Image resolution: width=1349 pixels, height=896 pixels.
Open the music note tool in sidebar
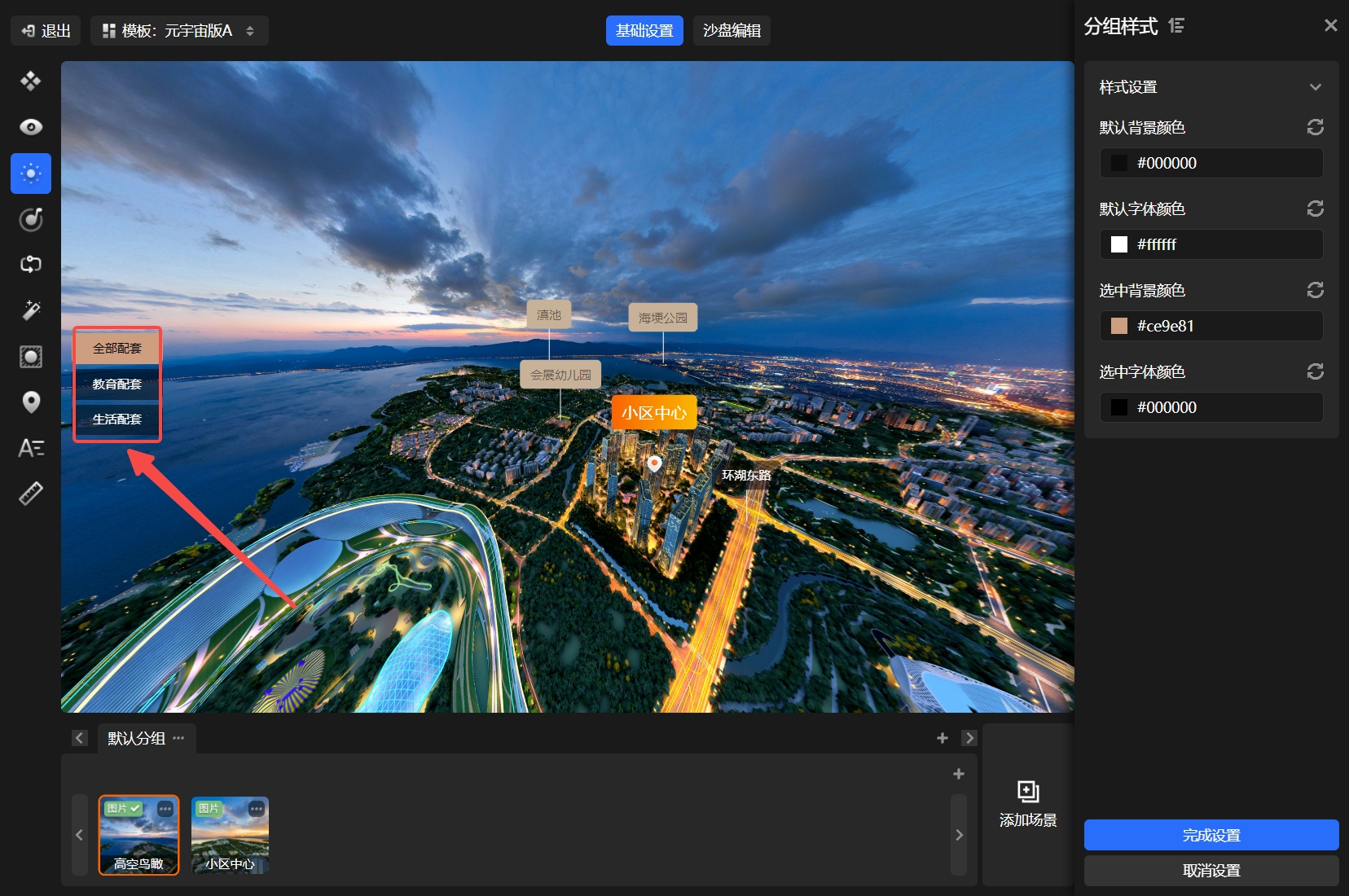[31, 219]
